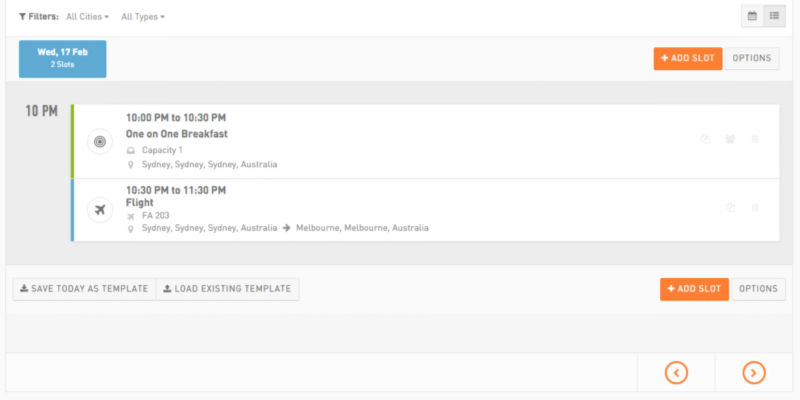This screenshot has height=400, width=800.
Task: Select the Wed, 17 Feb day tab
Action: click(x=63, y=59)
